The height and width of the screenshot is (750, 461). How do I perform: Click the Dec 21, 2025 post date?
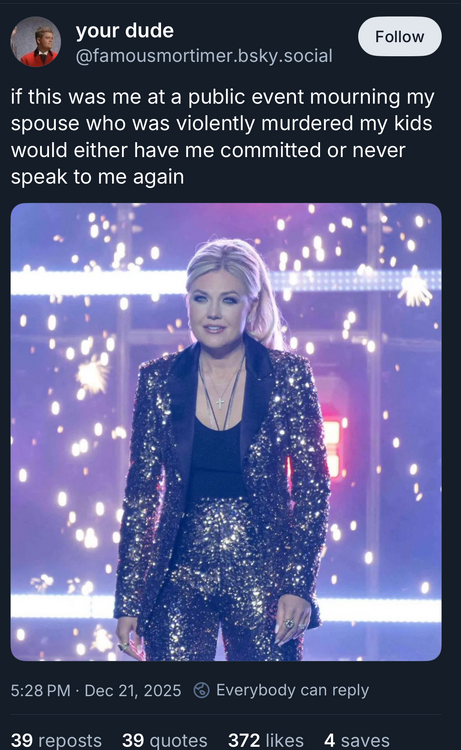pos(133,691)
